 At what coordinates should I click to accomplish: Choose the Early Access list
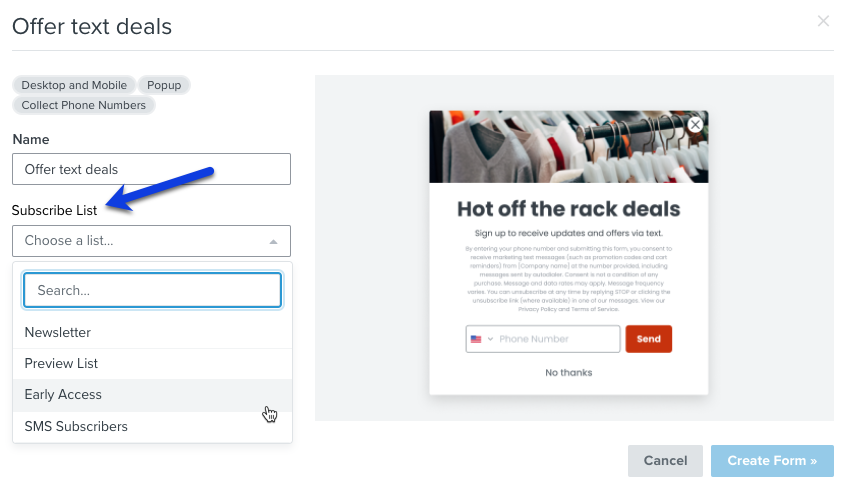[x=153, y=395]
